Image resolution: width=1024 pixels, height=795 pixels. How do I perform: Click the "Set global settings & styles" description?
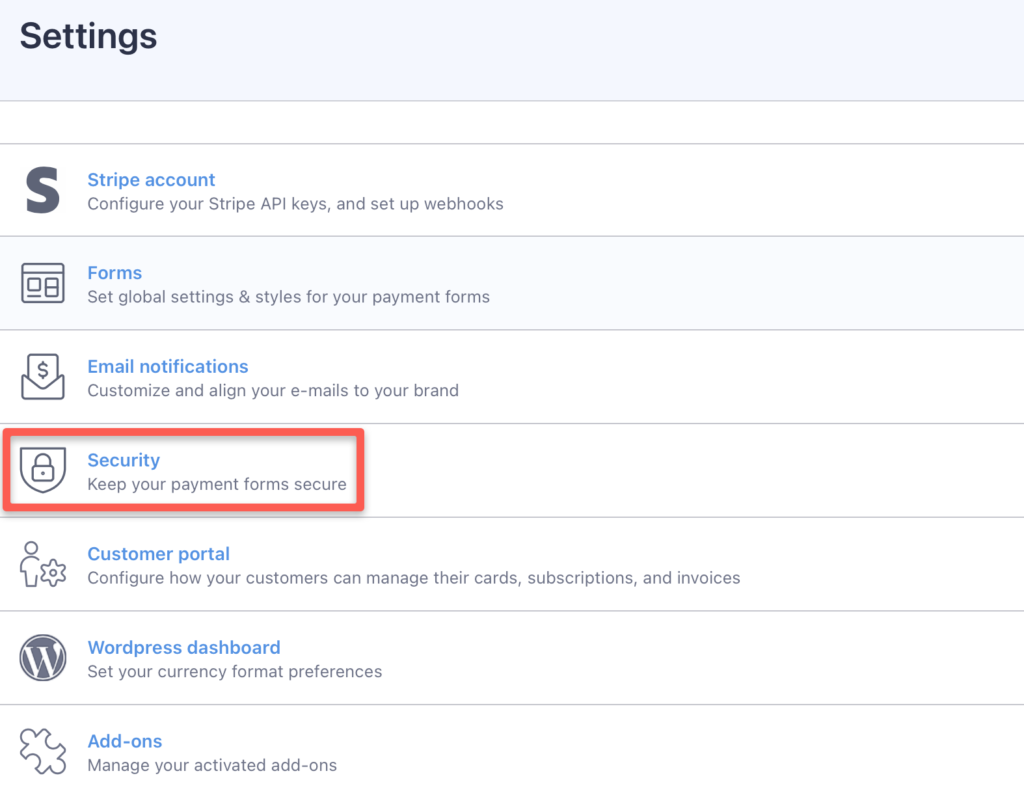coord(289,296)
